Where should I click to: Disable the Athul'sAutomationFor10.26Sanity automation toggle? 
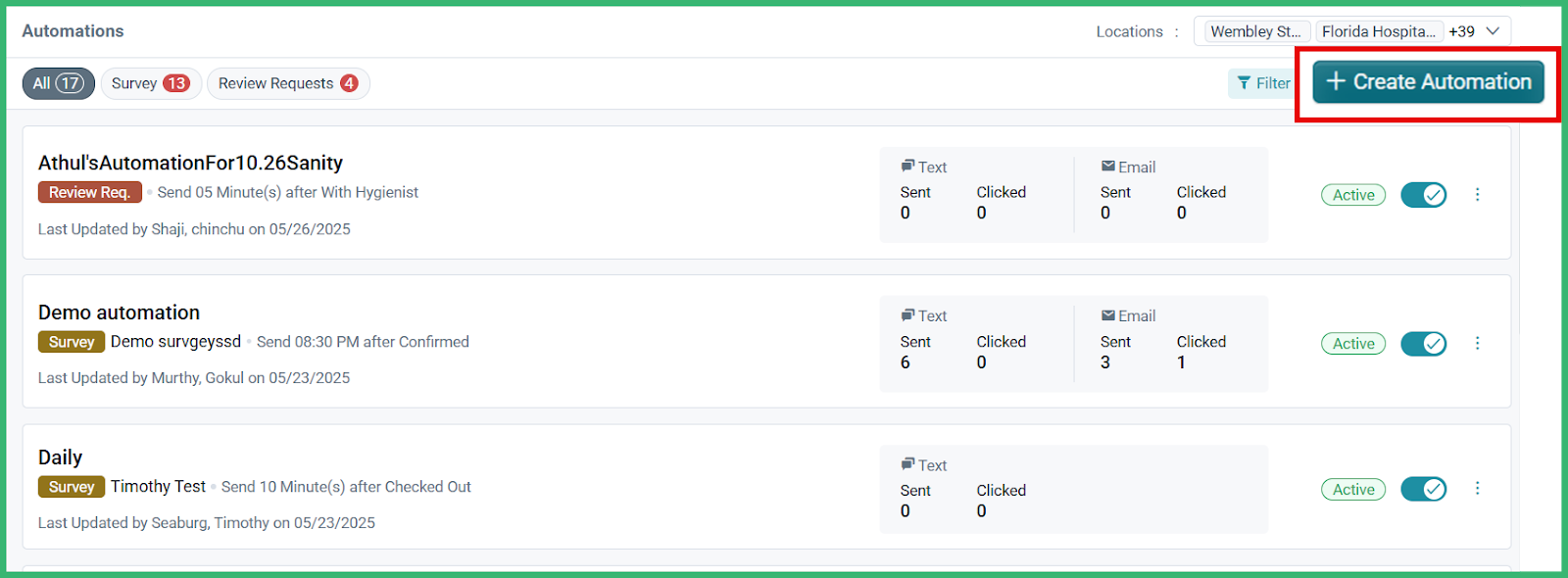pyautogui.click(x=1423, y=194)
